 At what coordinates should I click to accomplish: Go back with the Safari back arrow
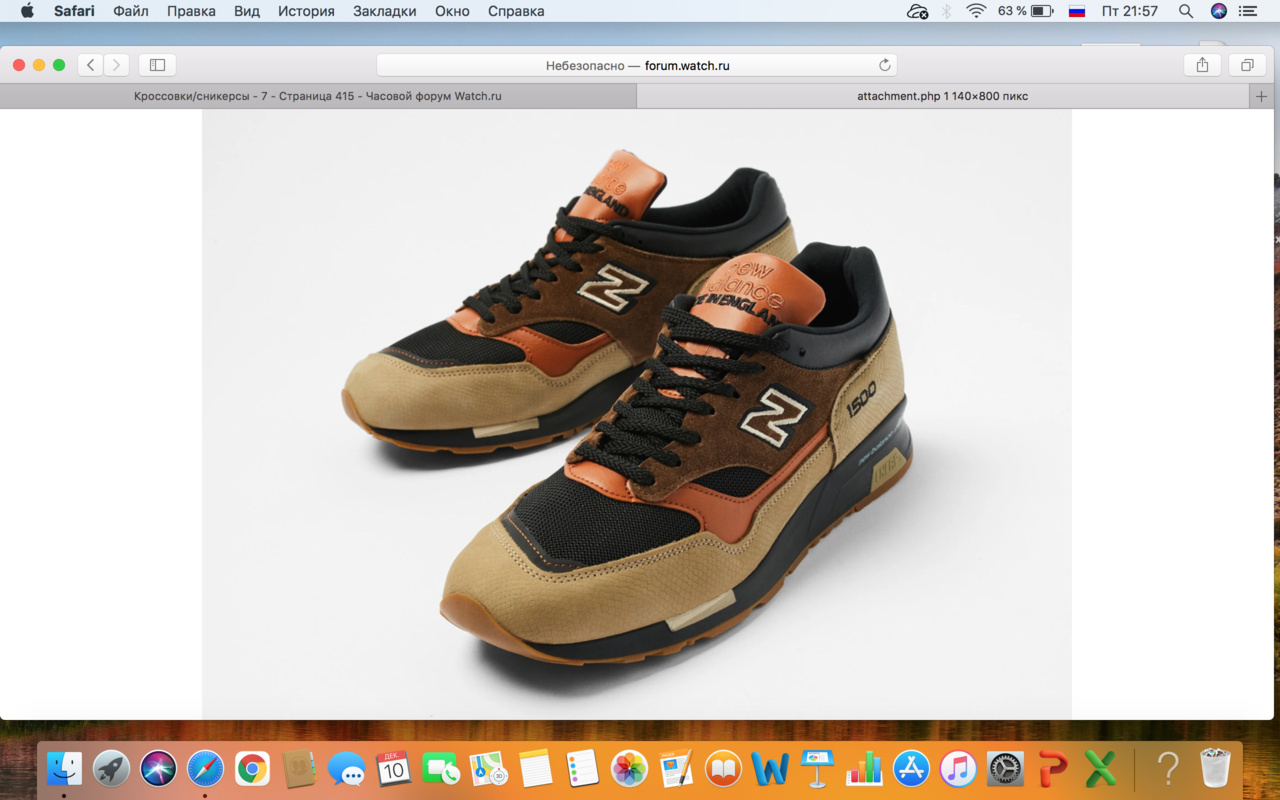tap(91, 65)
